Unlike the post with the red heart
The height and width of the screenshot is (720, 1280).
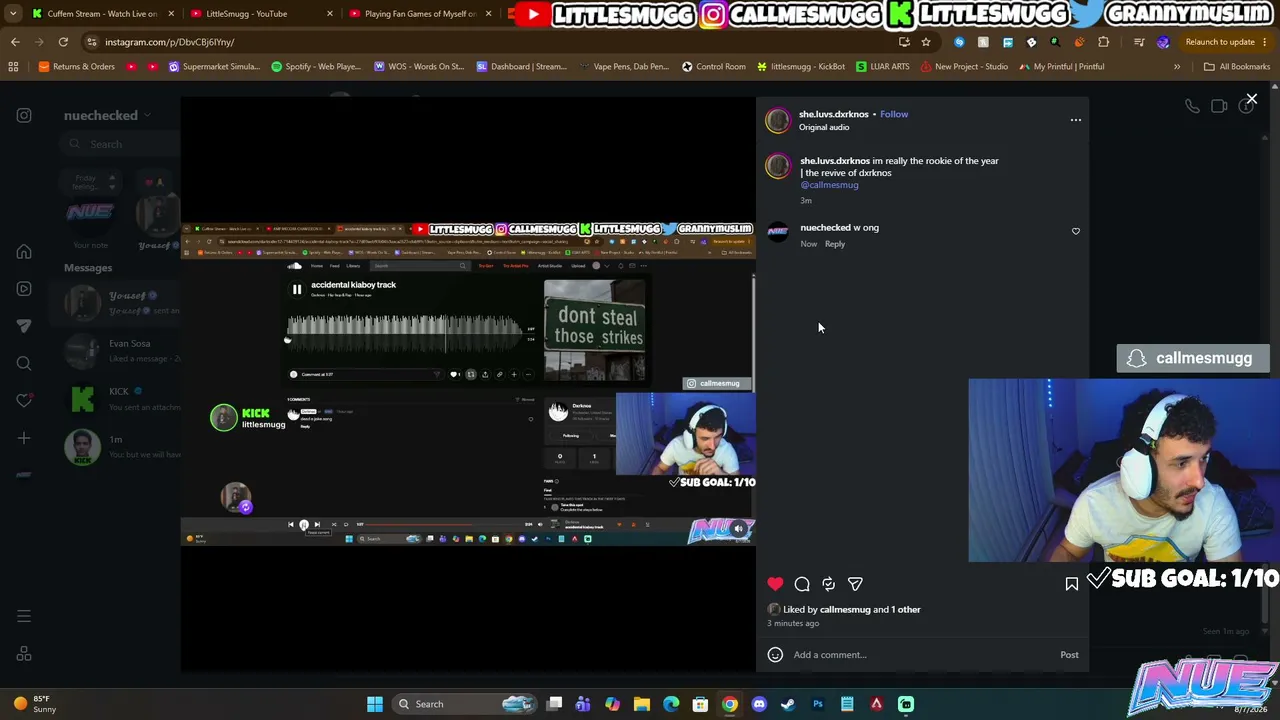pyautogui.click(x=775, y=584)
